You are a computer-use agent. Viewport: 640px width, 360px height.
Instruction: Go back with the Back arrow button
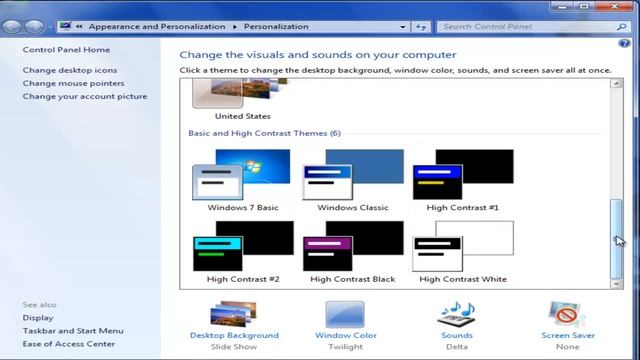tap(12, 27)
